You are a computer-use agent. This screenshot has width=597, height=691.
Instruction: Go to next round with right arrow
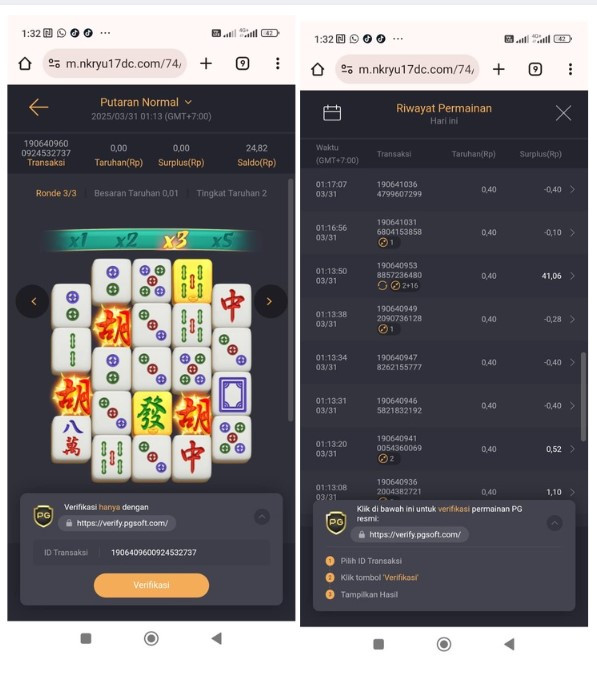[x=270, y=301]
